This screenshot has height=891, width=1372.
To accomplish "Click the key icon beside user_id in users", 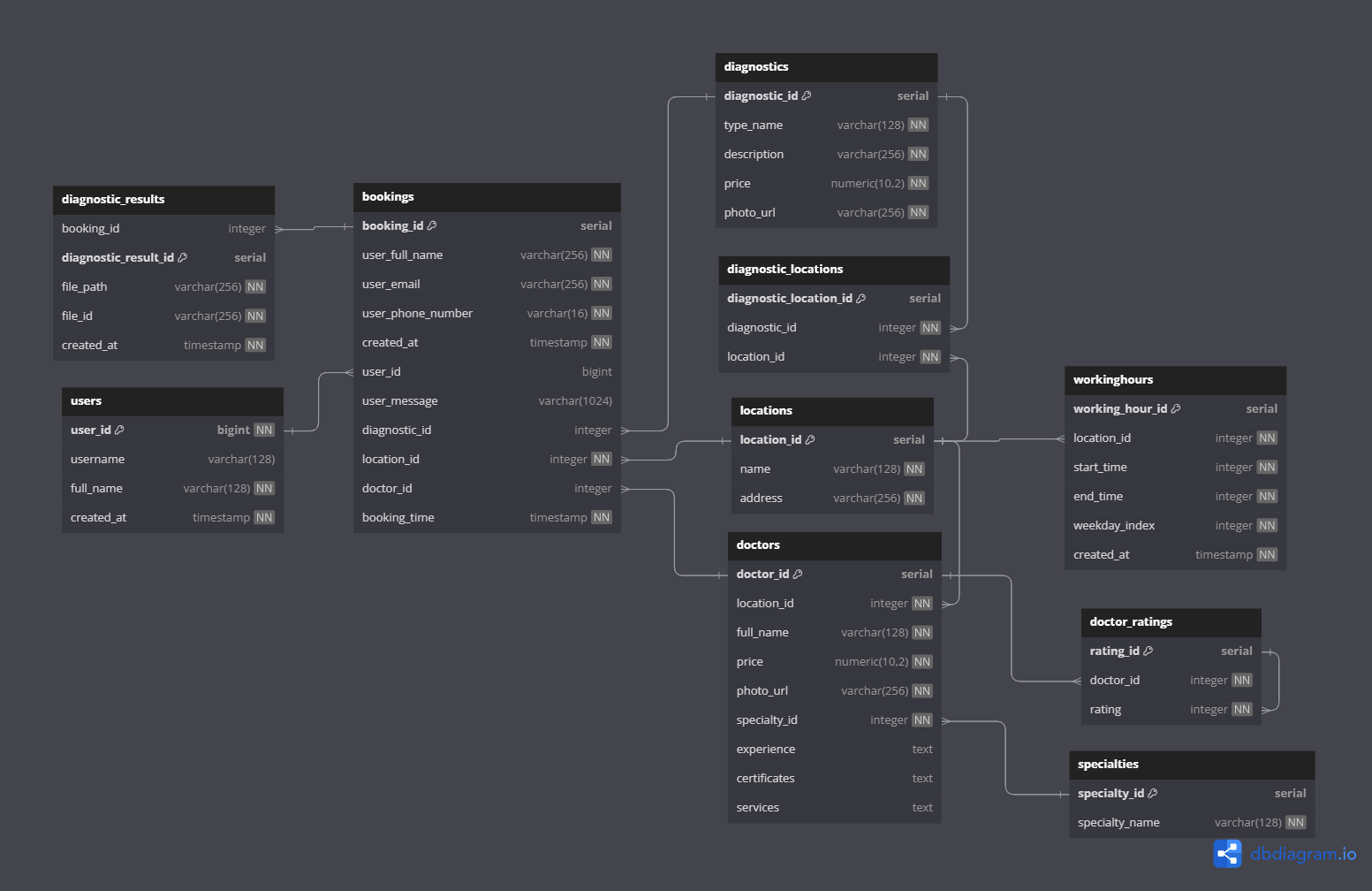I will pyautogui.click(x=119, y=430).
